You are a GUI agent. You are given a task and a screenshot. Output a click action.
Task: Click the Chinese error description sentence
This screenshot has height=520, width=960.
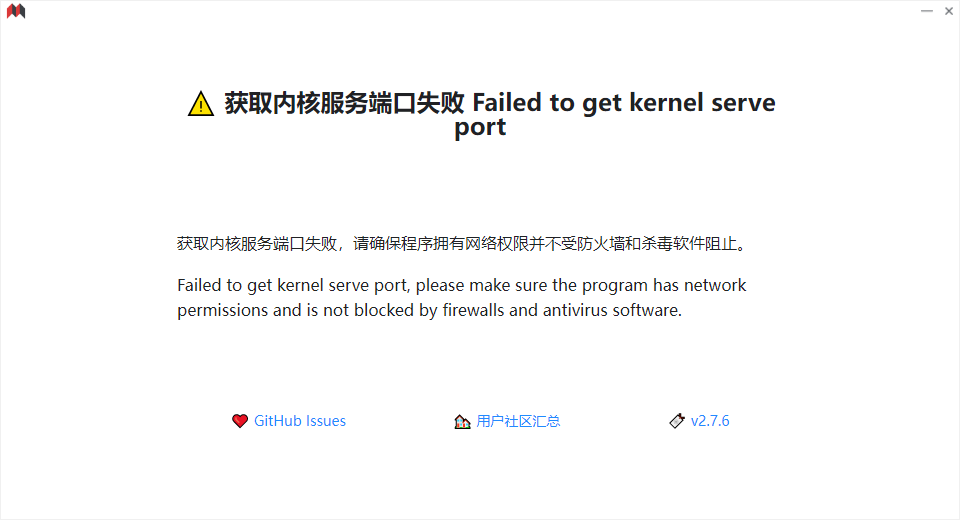point(462,243)
